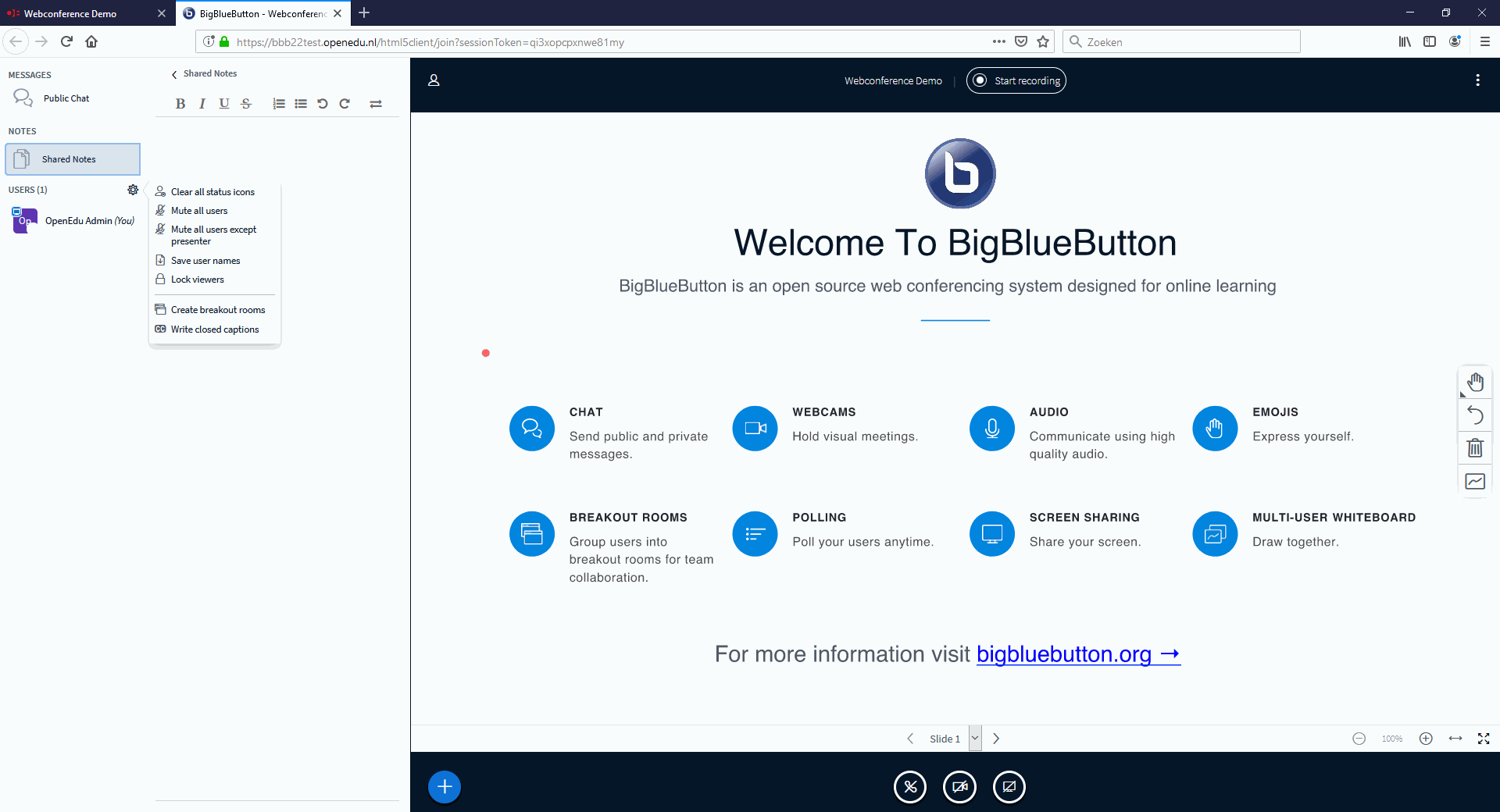Choose Lock viewers option
The width and height of the screenshot is (1500, 812).
(x=213, y=280)
